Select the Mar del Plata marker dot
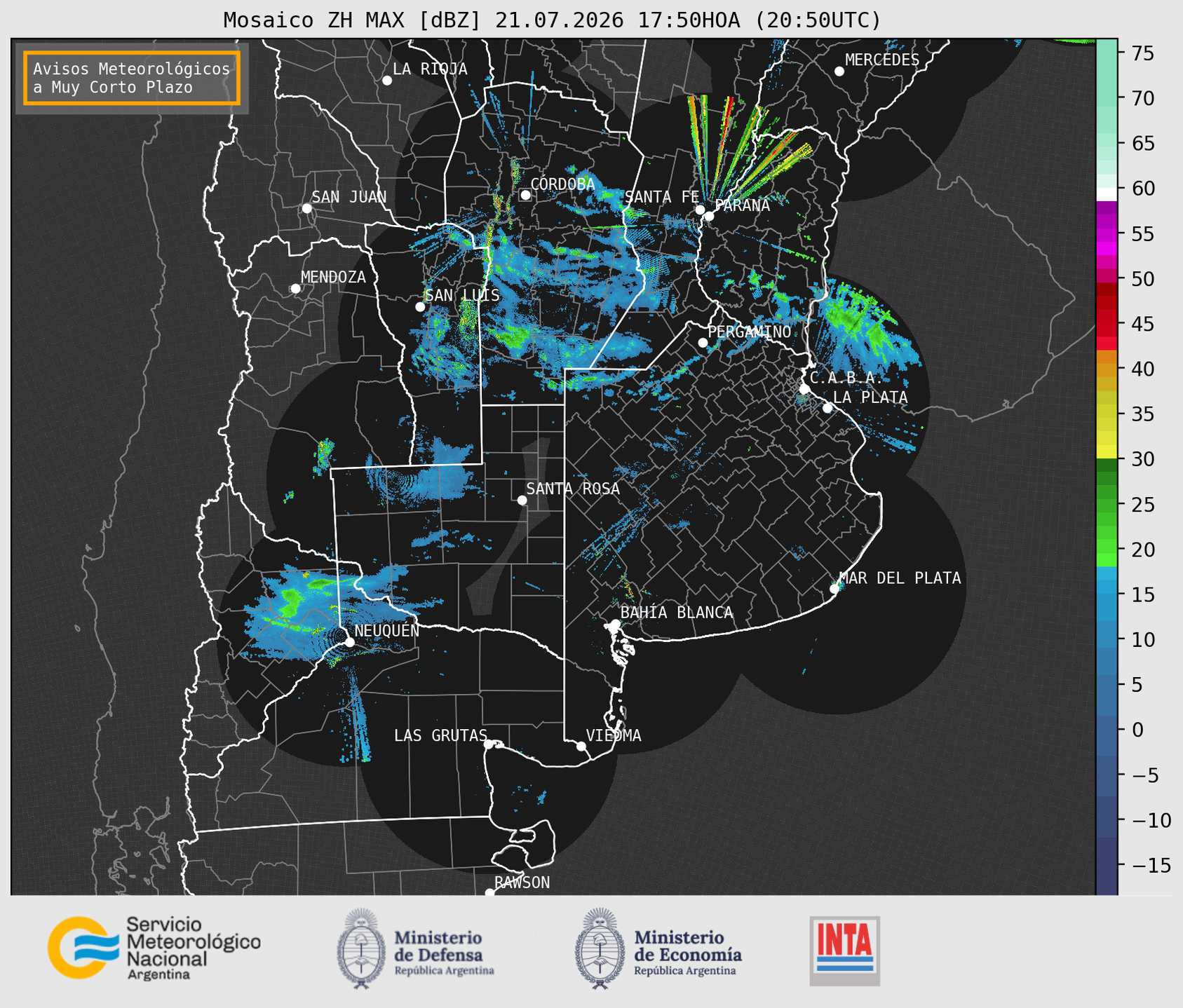Viewport: 1183px width, 1008px height. coord(834,589)
